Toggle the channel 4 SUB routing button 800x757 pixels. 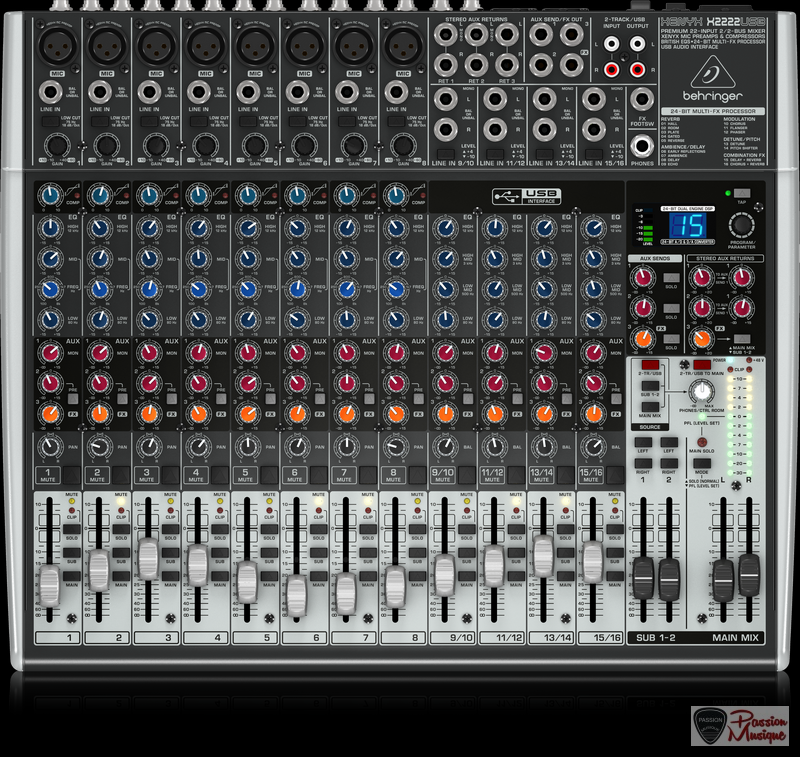(x=220, y=553)
